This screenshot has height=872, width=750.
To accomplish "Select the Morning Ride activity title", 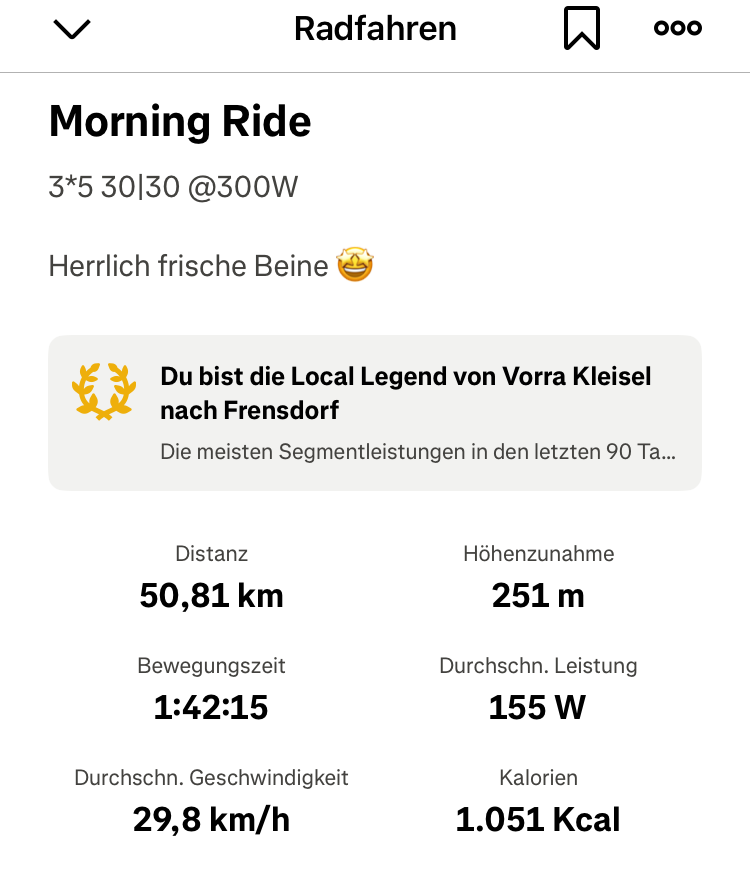I will pyautogui.click(x=180, y=122).
